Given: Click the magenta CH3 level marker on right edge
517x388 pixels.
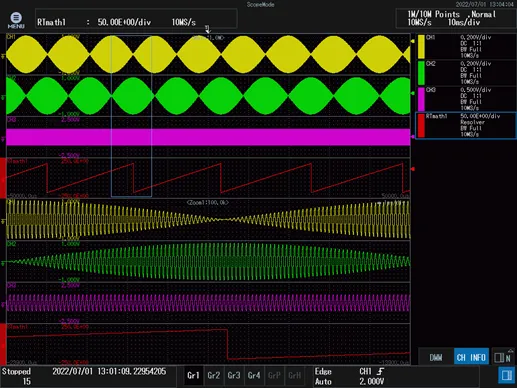Looking at the screenshot, I should (413, 137).
